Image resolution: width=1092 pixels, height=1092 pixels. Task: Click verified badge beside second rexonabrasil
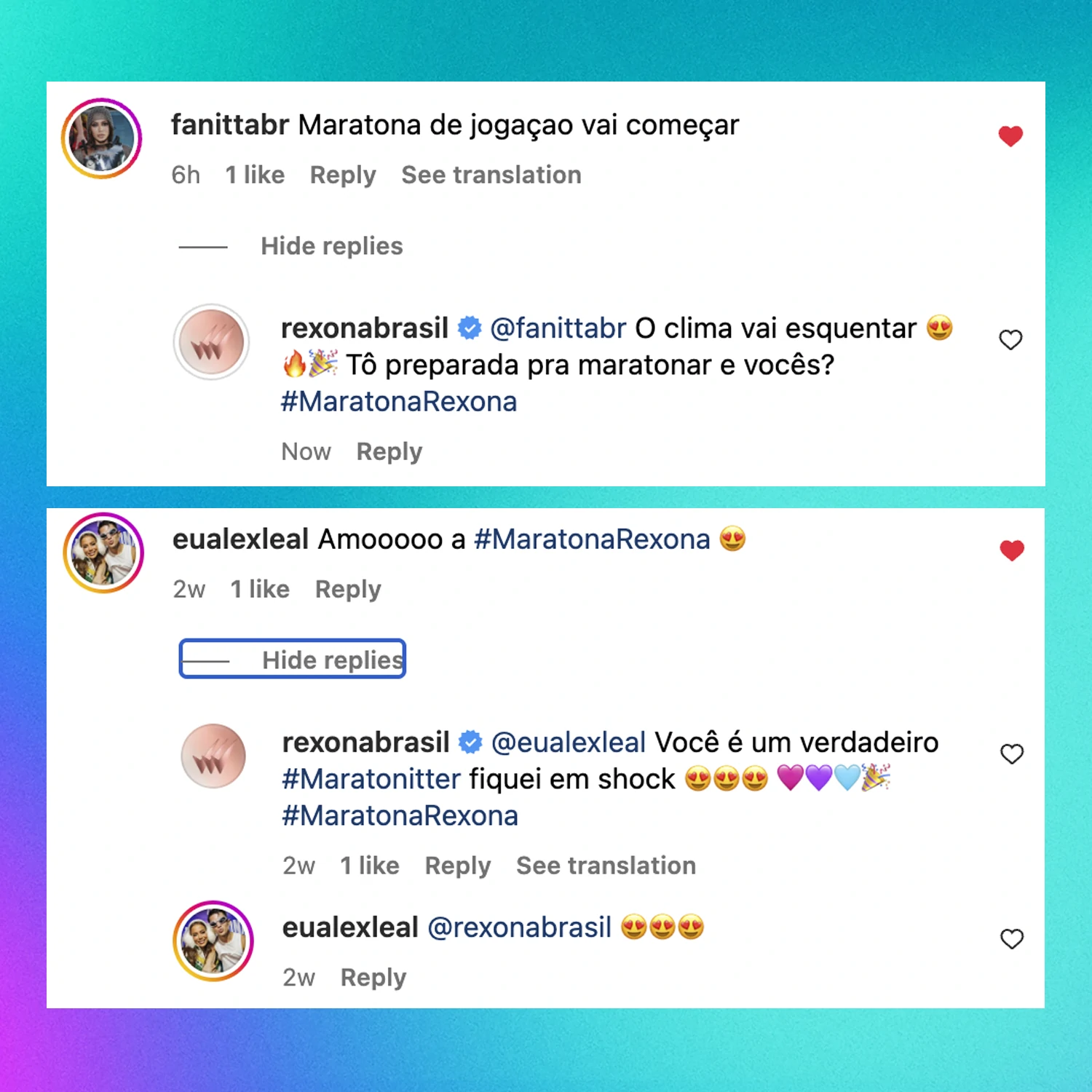[471, 743]
